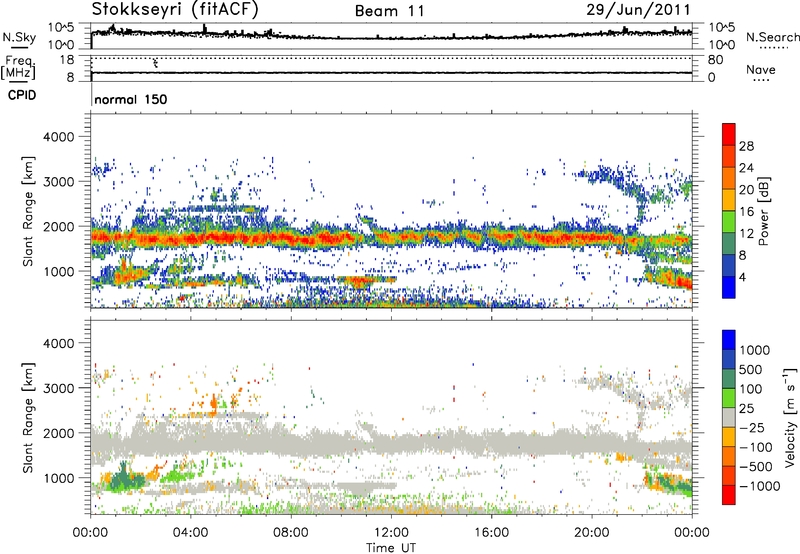Click the green velocity patch near 01:00 UT
Screen dimensions: 800x554
point(125,481)
